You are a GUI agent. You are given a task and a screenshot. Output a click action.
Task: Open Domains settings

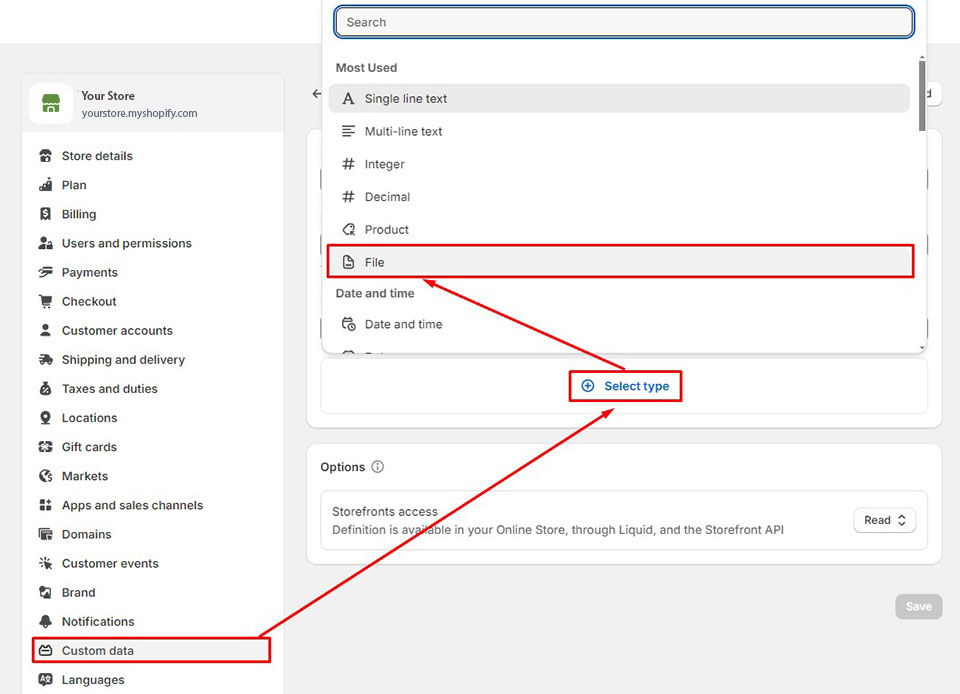(86, 534)
